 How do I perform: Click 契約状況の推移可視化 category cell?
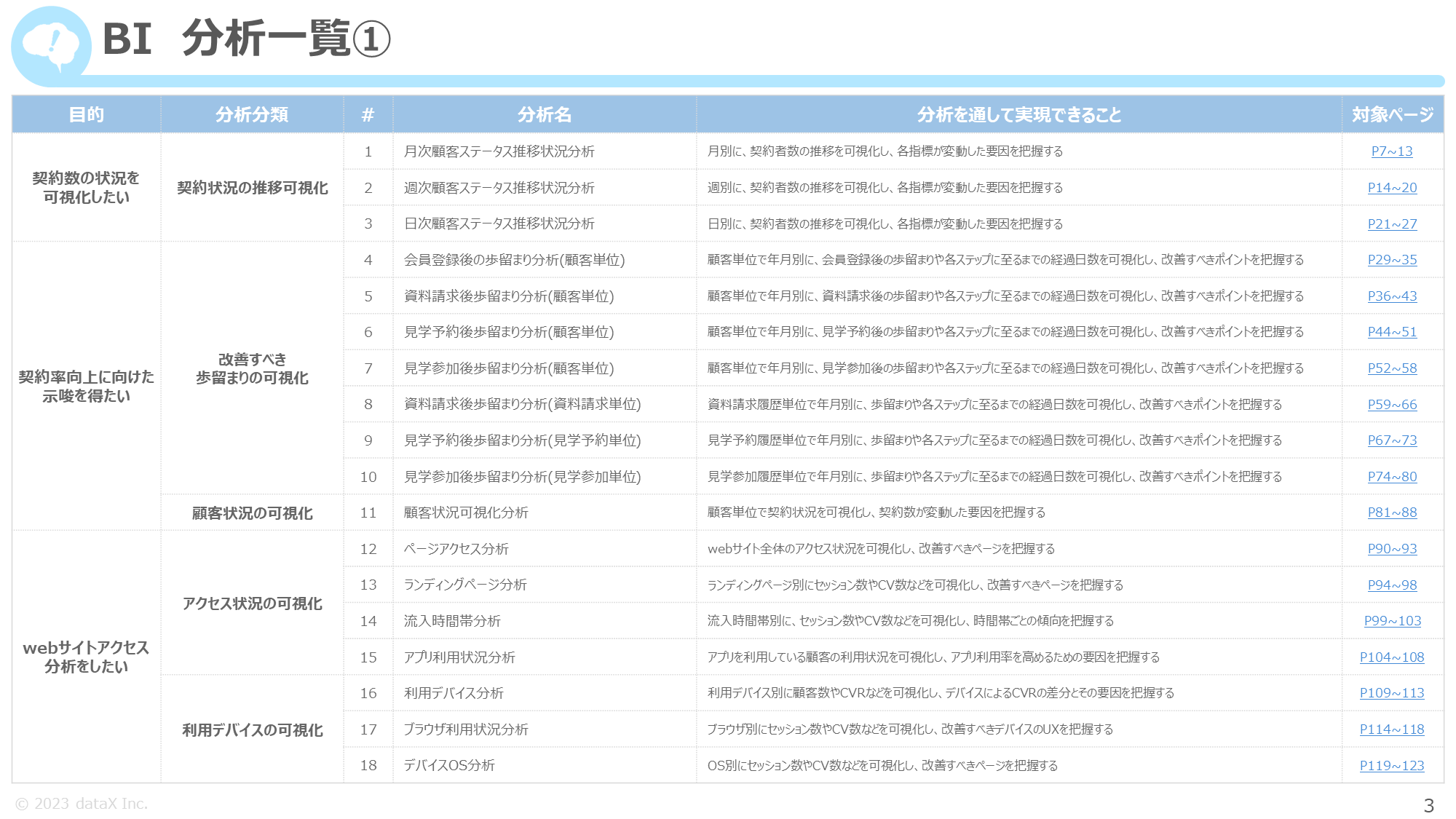(252, 188)
